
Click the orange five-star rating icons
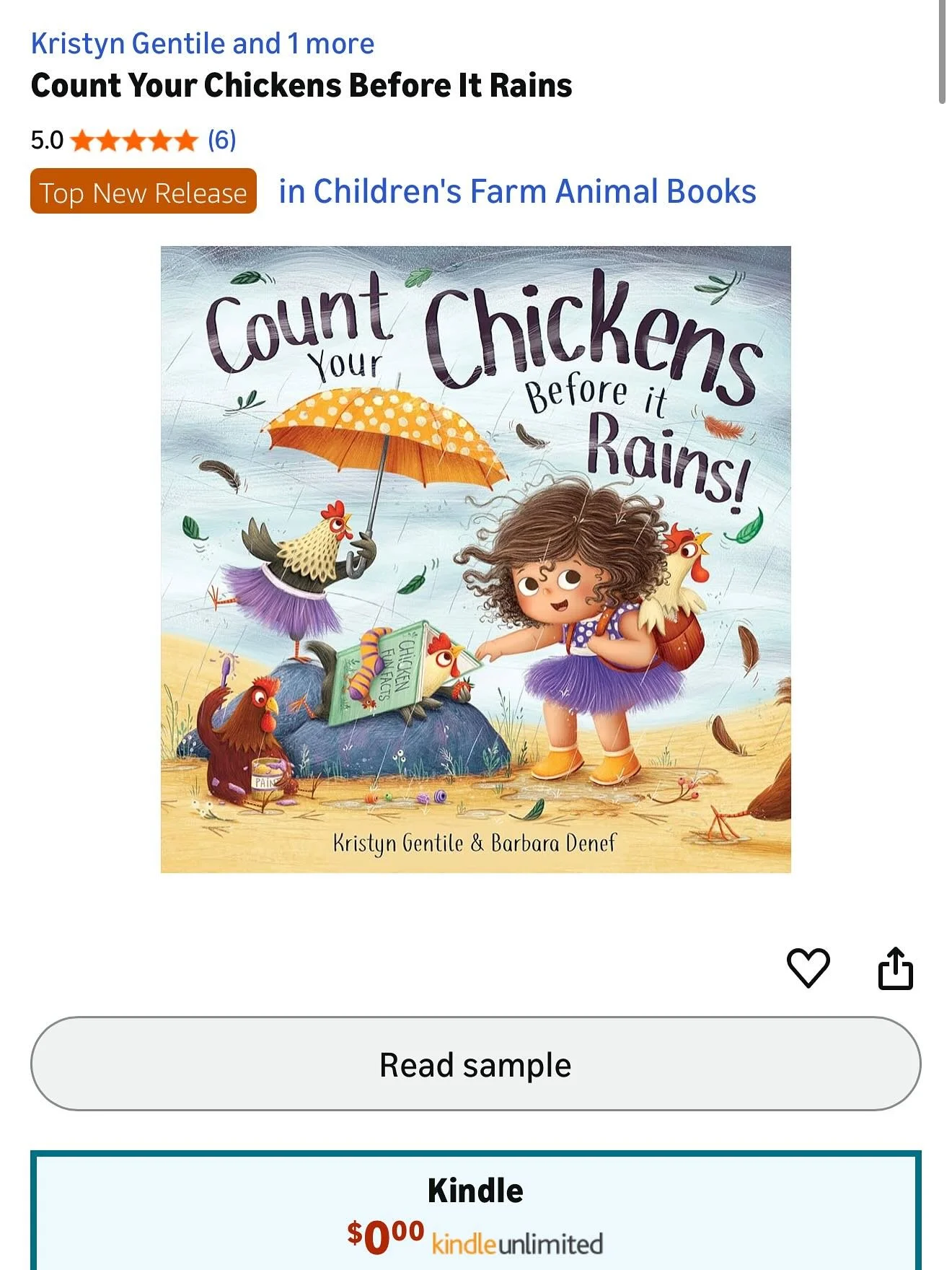[134, 140]
